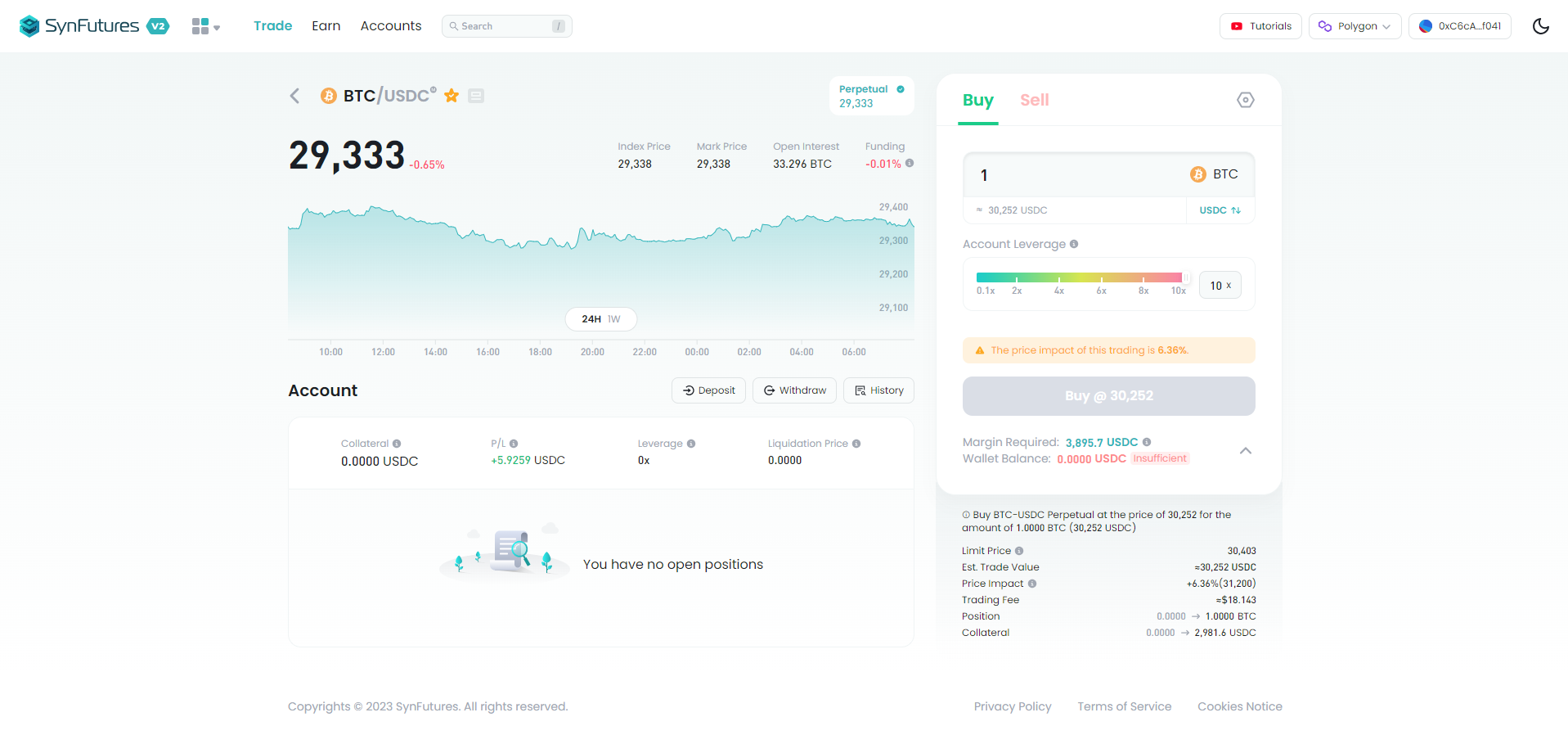Click Open Interest 33.296 BTC value
The height and width of the screenshot is (735, 1568).
click(x=802, y=164)
